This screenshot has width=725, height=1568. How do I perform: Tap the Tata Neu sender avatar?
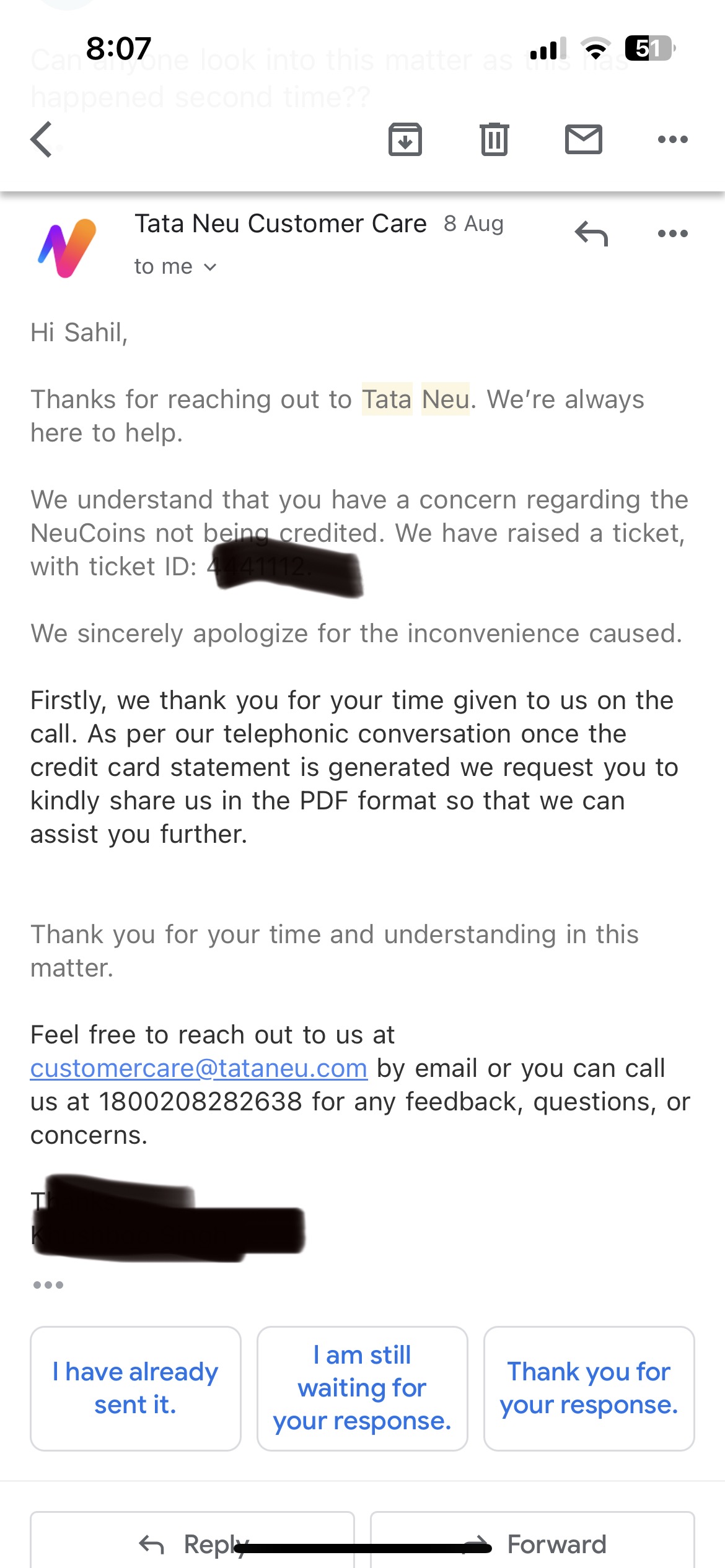click(68, 248)
